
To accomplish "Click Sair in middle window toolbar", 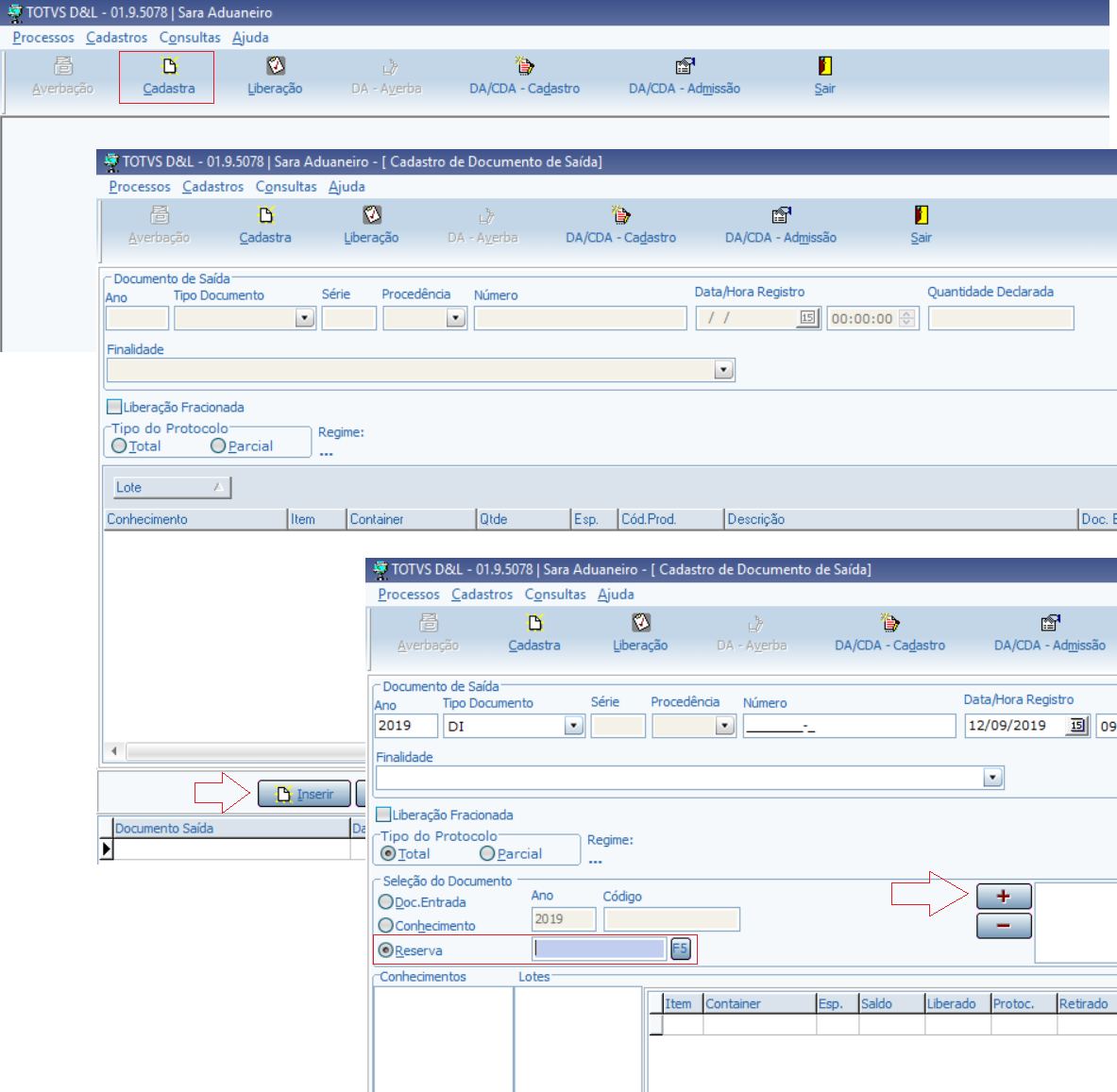I will point(922,226).
